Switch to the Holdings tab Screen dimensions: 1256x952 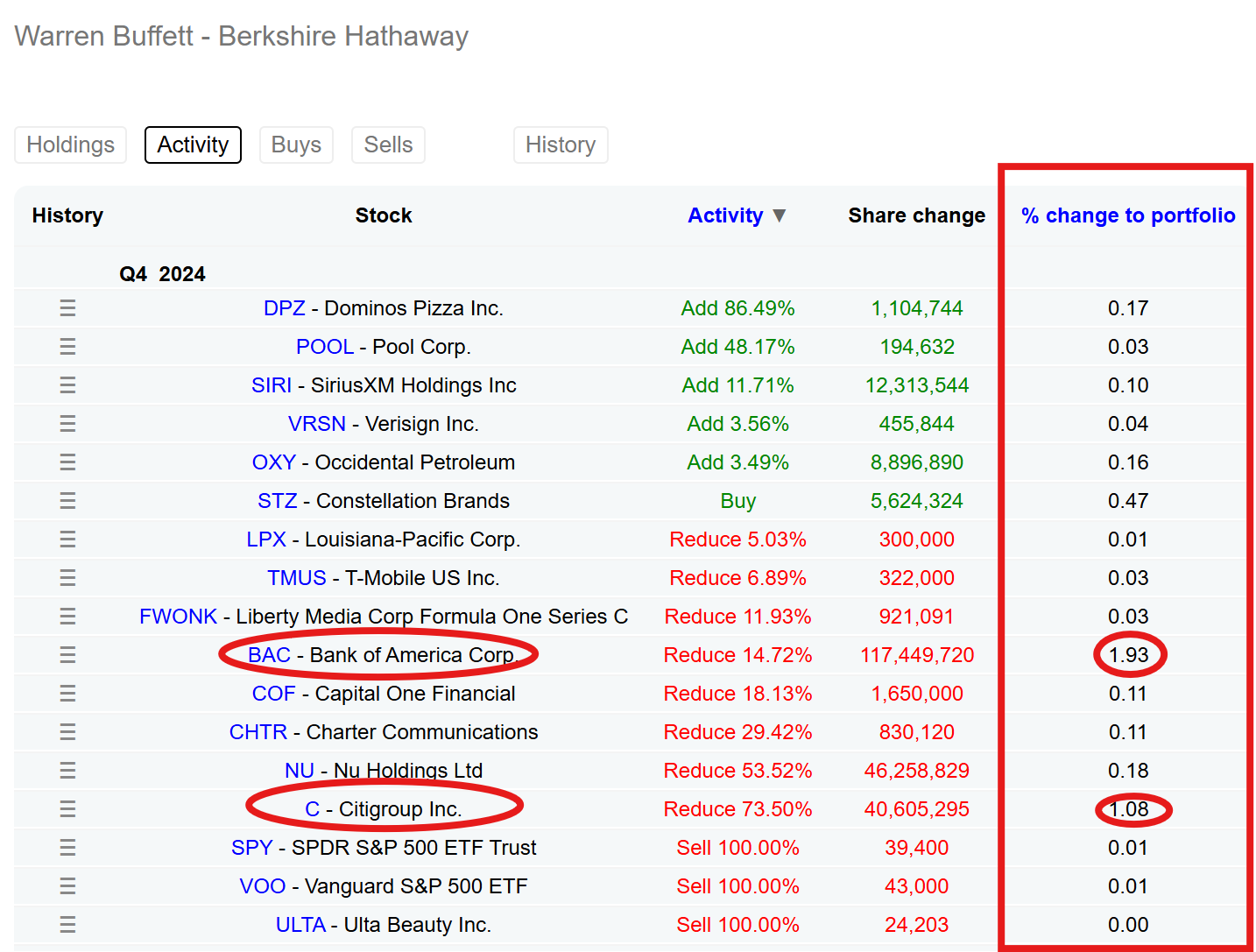pyautogui.click(x=71, y=145)
